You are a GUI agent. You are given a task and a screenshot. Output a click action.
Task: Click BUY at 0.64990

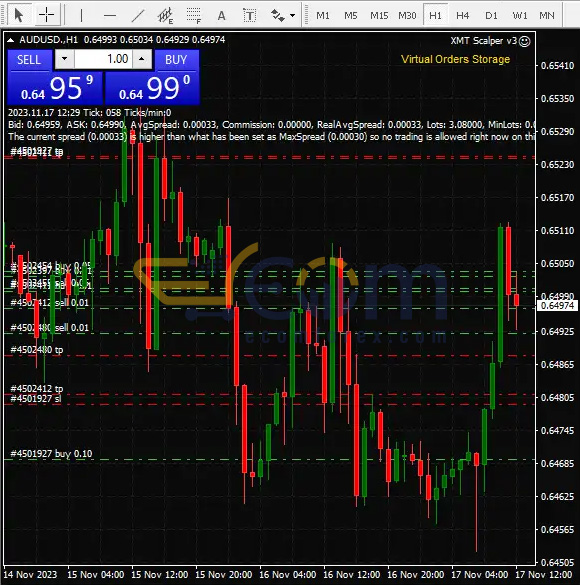tap(153, 78)
